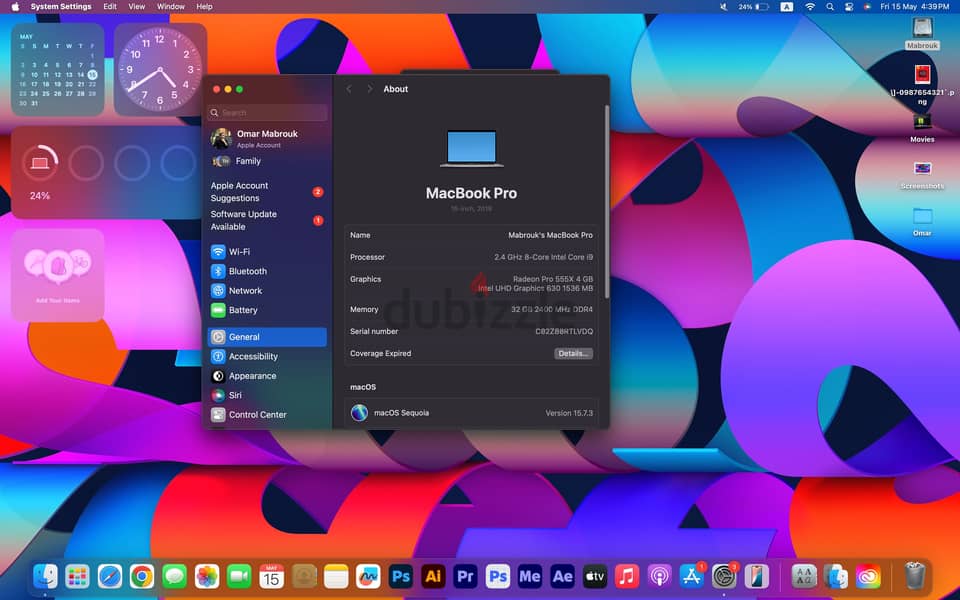The image size is (960, 600).
Task: Open the Edit menu
Action: (110, 7)
